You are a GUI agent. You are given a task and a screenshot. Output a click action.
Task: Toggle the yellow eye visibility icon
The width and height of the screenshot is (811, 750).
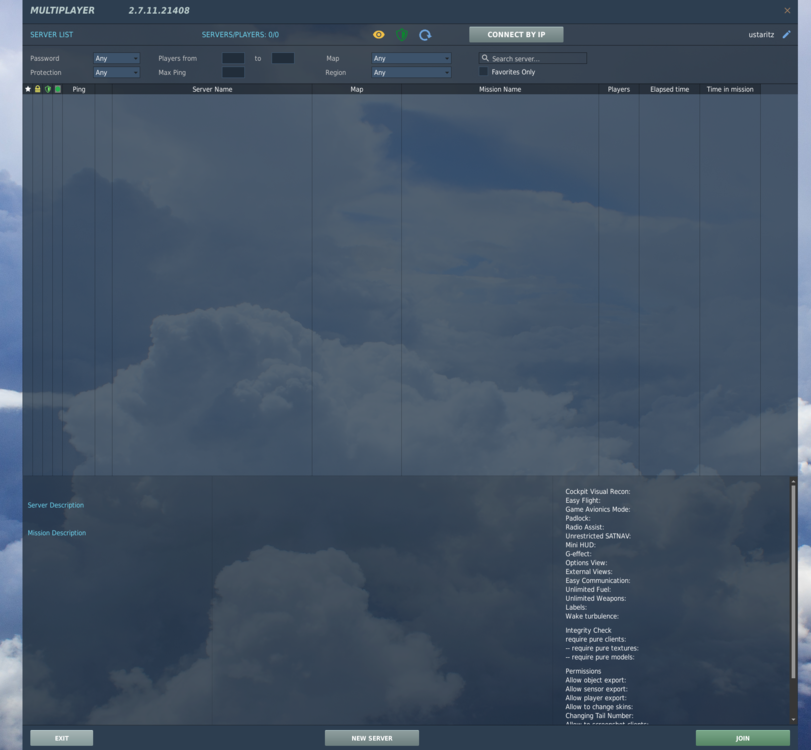[x=379, y=35]
